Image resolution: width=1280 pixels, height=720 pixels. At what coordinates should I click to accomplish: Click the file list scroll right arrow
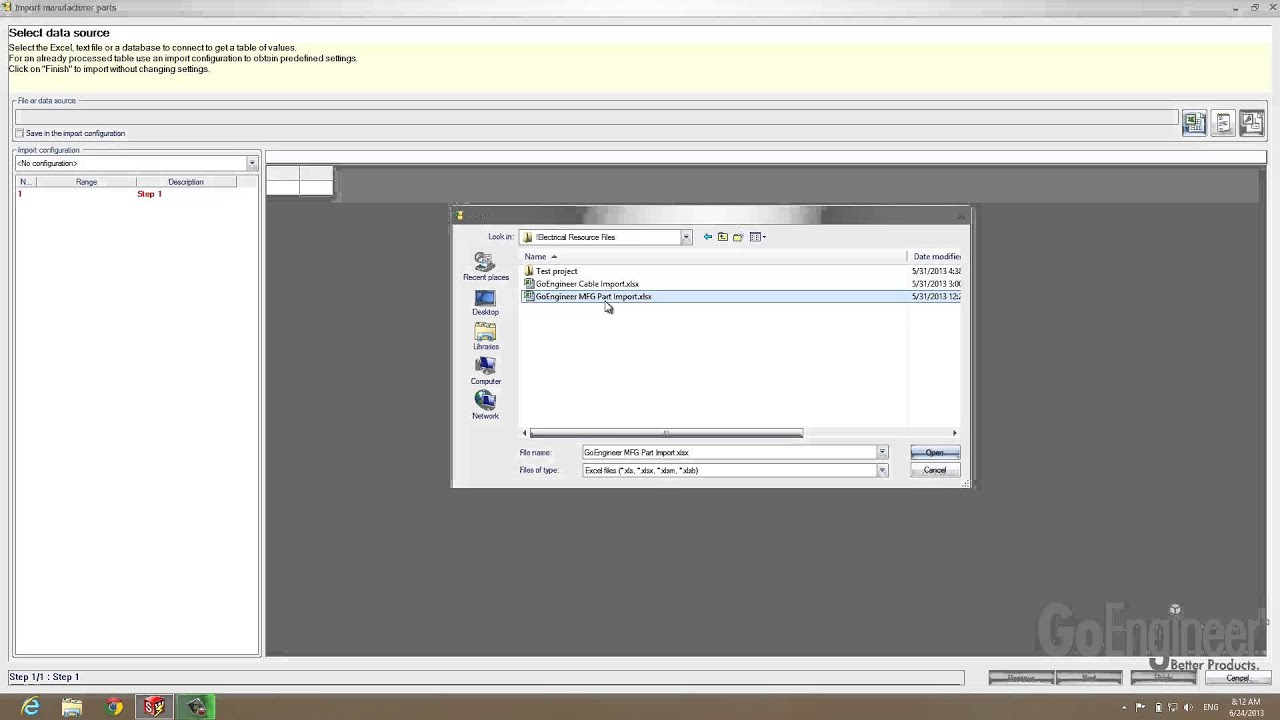[954, 433]
